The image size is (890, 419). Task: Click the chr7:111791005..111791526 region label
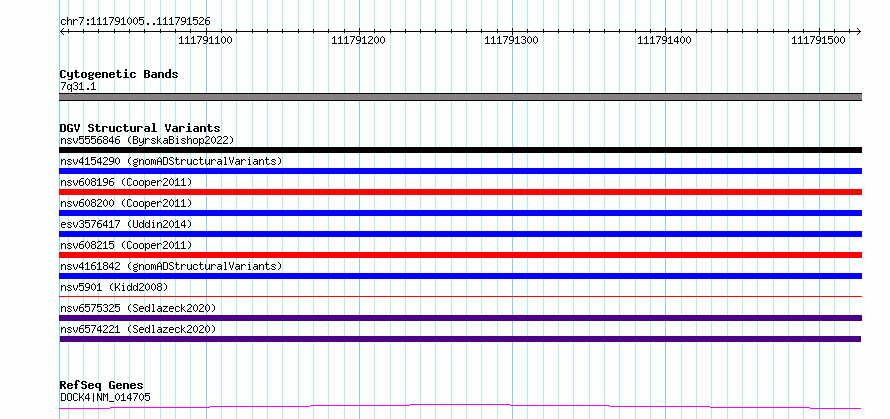pyautogui.click(x=135, y=21)
